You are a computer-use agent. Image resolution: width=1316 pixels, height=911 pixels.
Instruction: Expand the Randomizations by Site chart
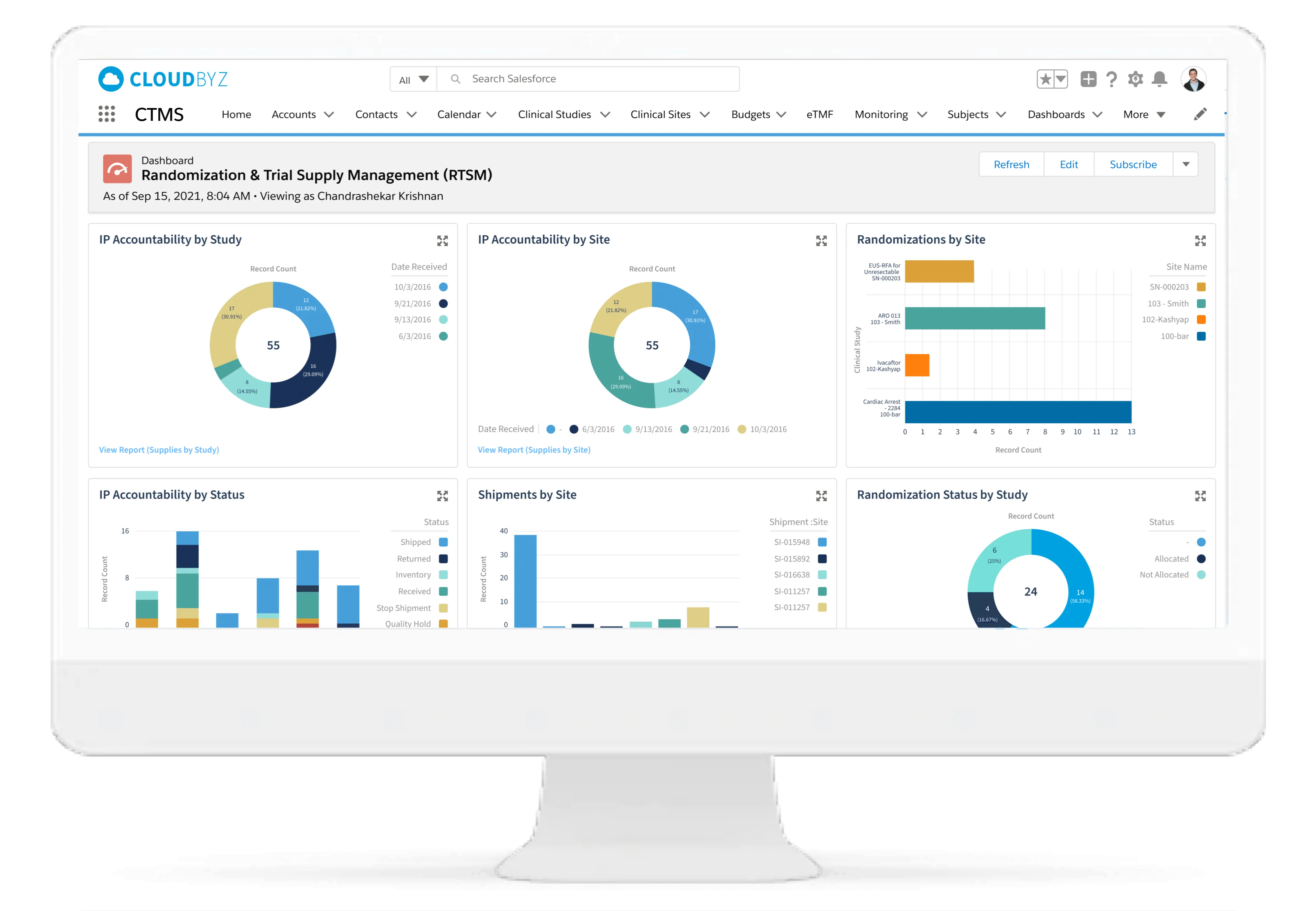coord(1200,241)
